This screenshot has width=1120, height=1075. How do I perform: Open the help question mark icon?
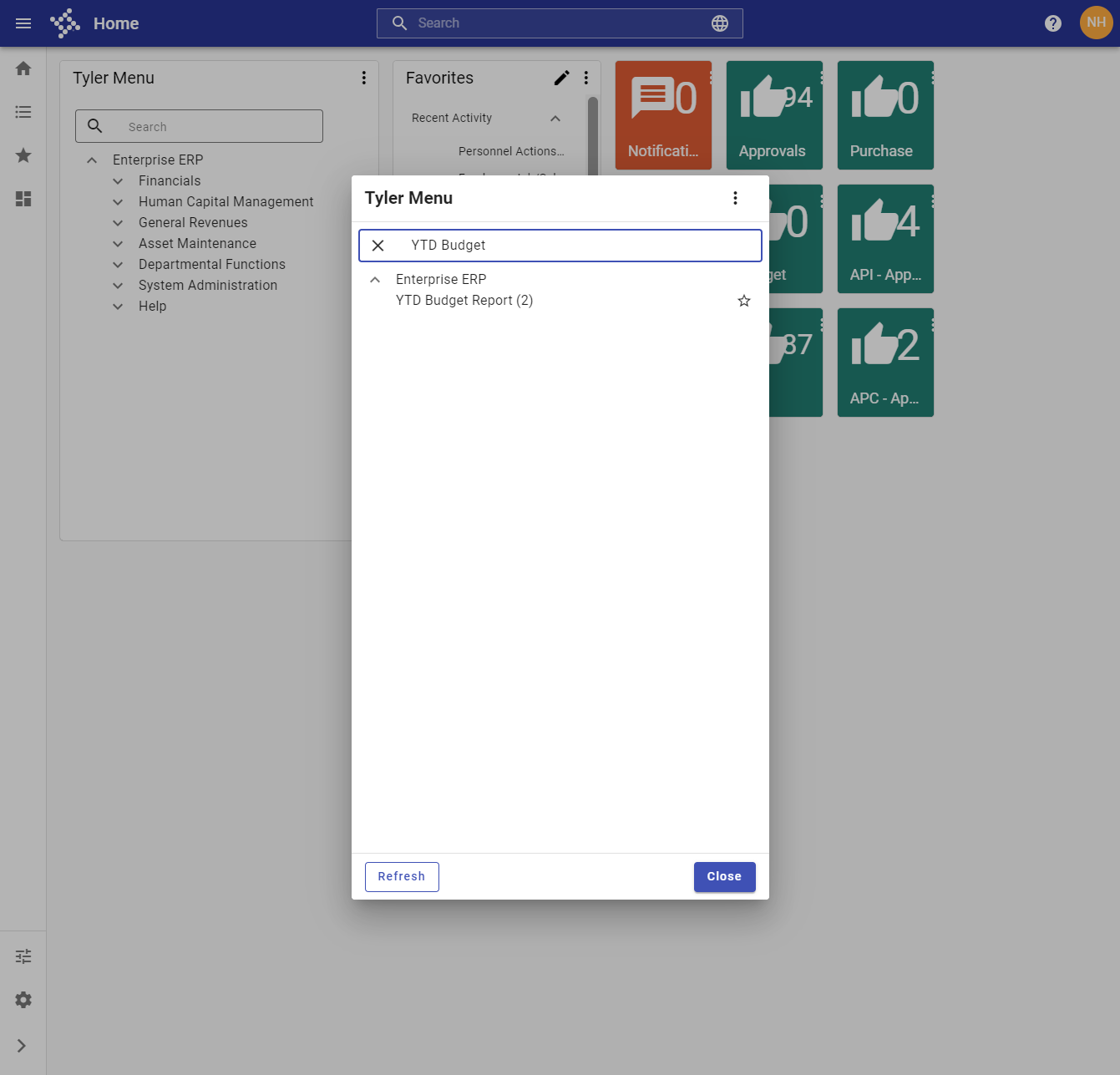click(x=1053, y=23)
